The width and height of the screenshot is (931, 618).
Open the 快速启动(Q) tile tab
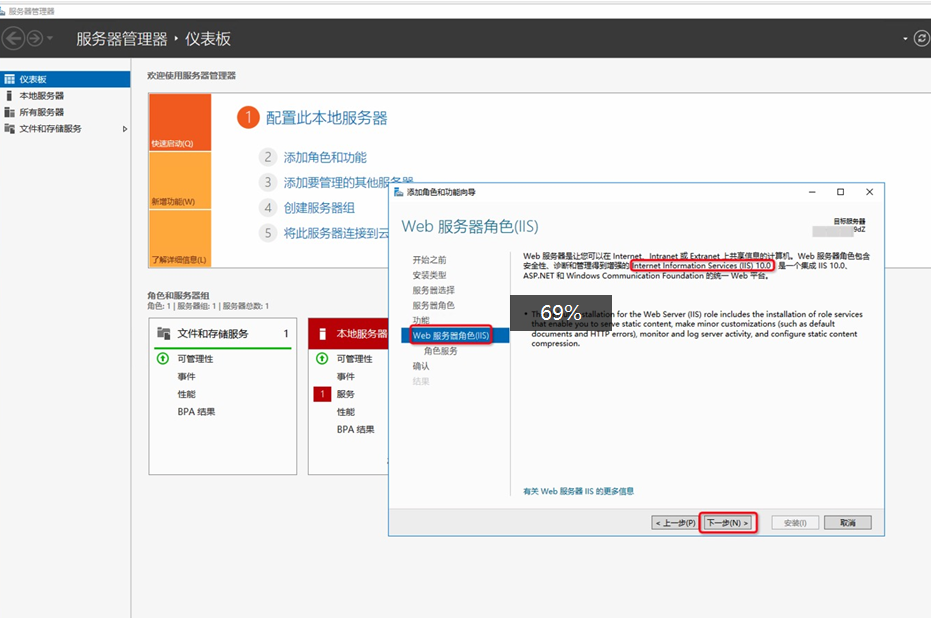(x=180, y=122)
